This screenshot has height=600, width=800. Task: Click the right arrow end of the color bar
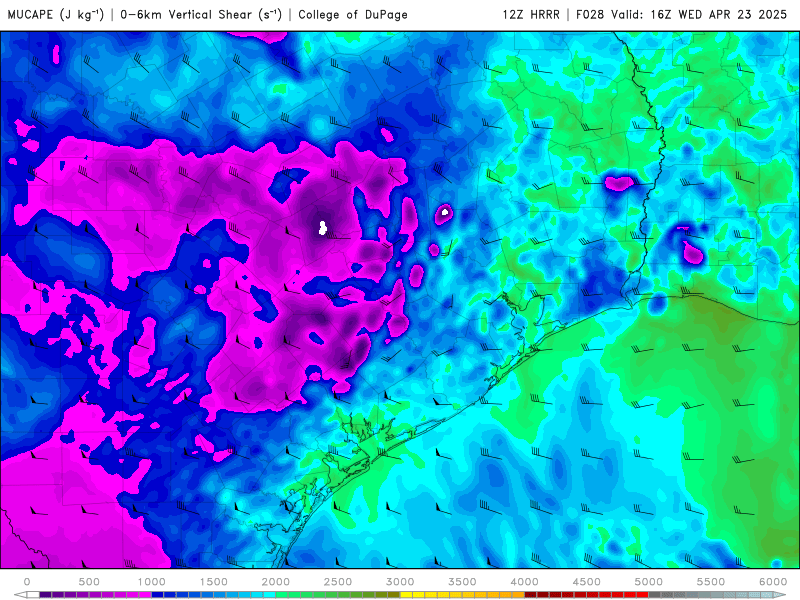[780, 595]
